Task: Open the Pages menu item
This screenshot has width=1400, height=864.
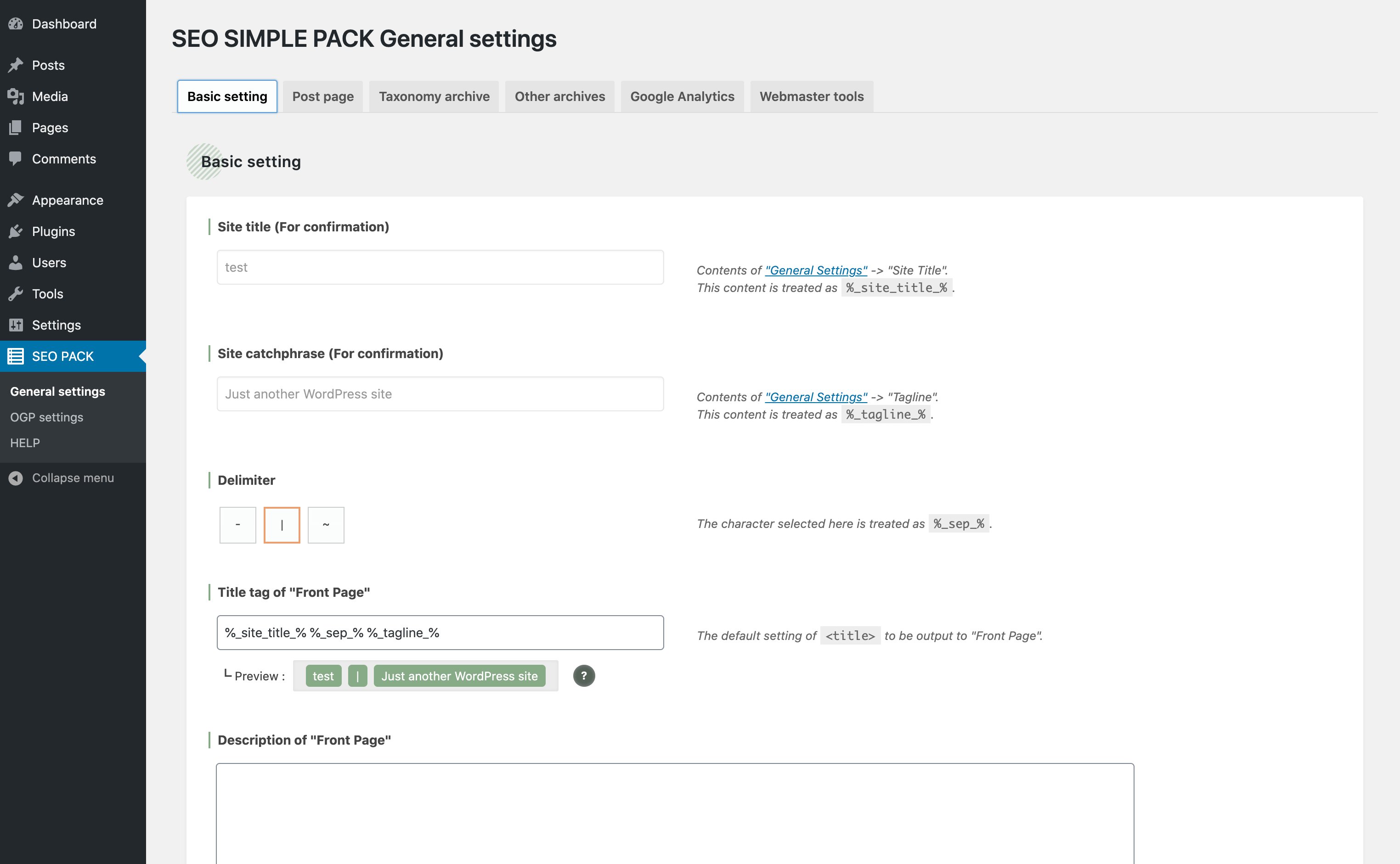Action: coord(73,128)
